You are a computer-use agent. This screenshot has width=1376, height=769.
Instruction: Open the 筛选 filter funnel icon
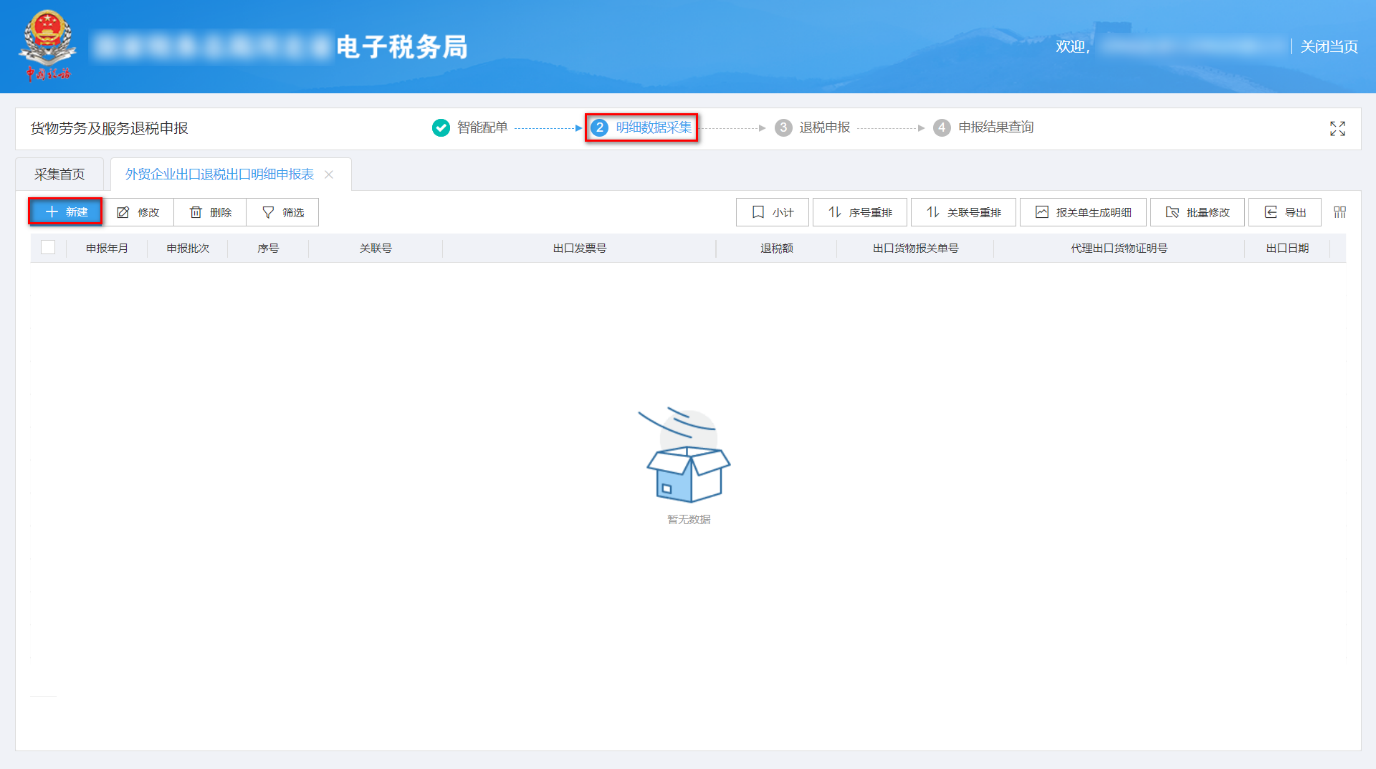(281, 211)
